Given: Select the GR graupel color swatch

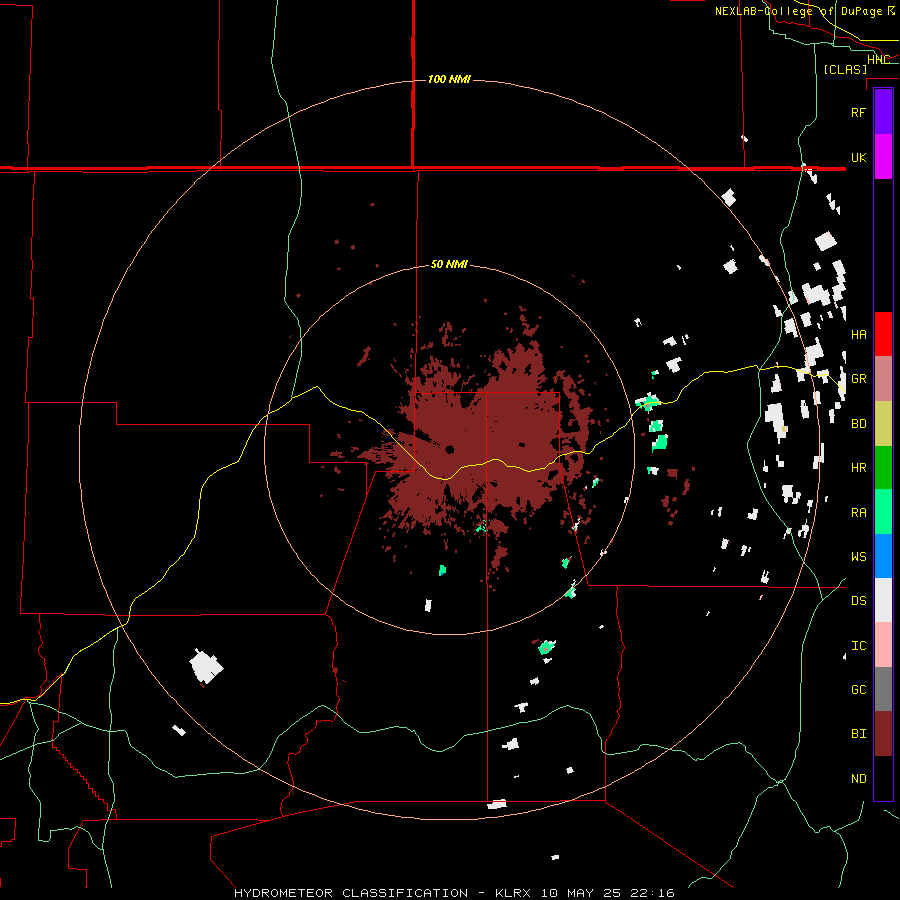Looking at the screenshot, I should click(x=883, y=379).
